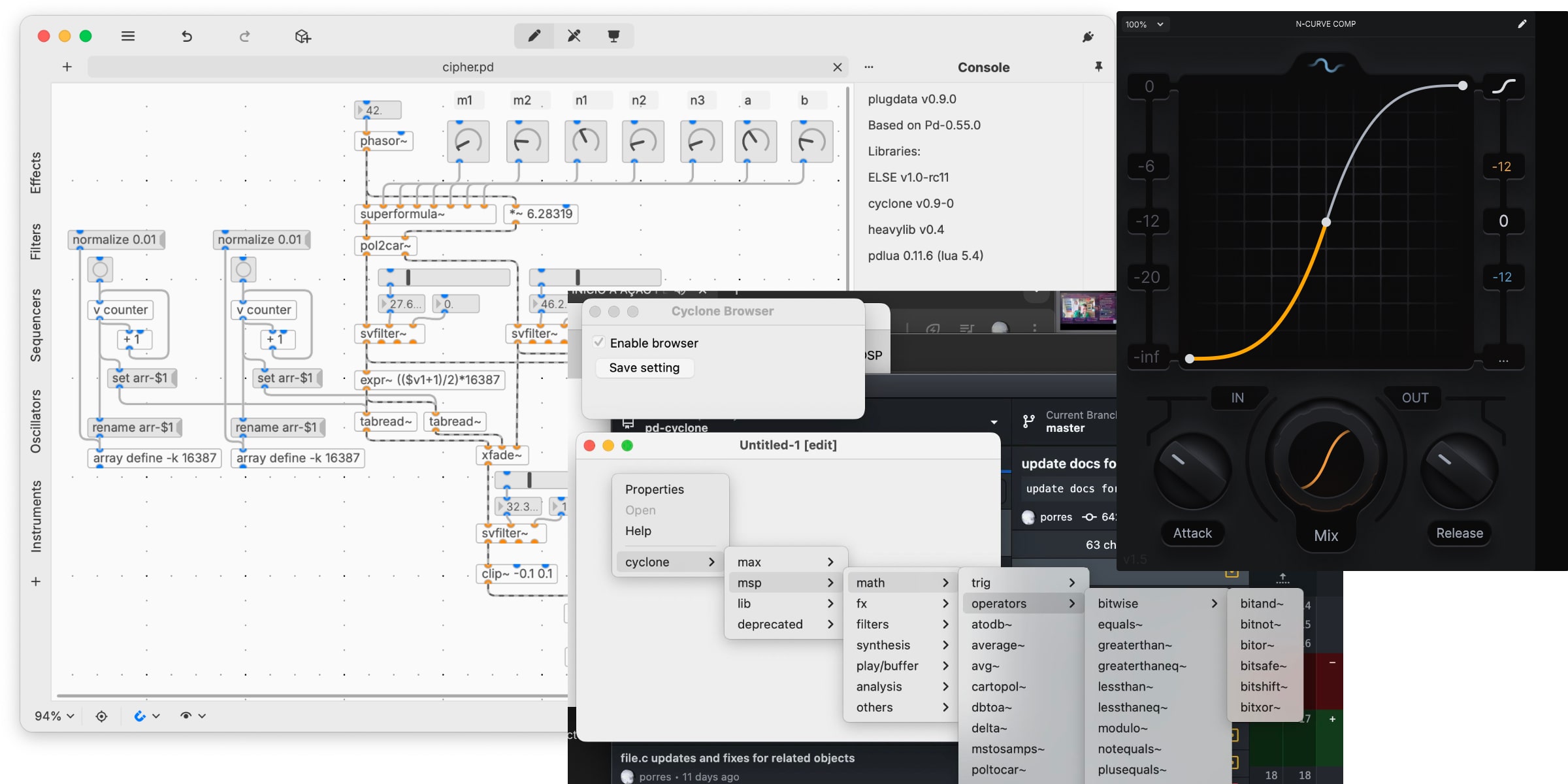Viewport: 1568px width, 784px height.
Task: Toggle the bang under left normalize
Action: pyautogui.click(x=100, y=269)
